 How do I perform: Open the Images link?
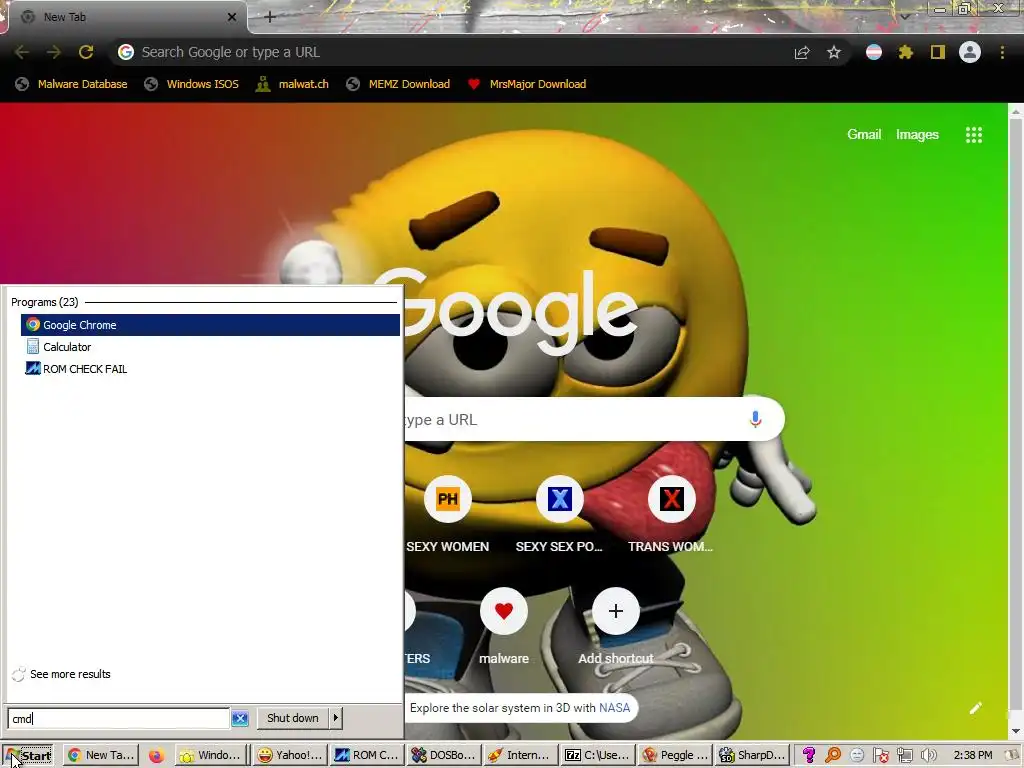click(917, 135)
